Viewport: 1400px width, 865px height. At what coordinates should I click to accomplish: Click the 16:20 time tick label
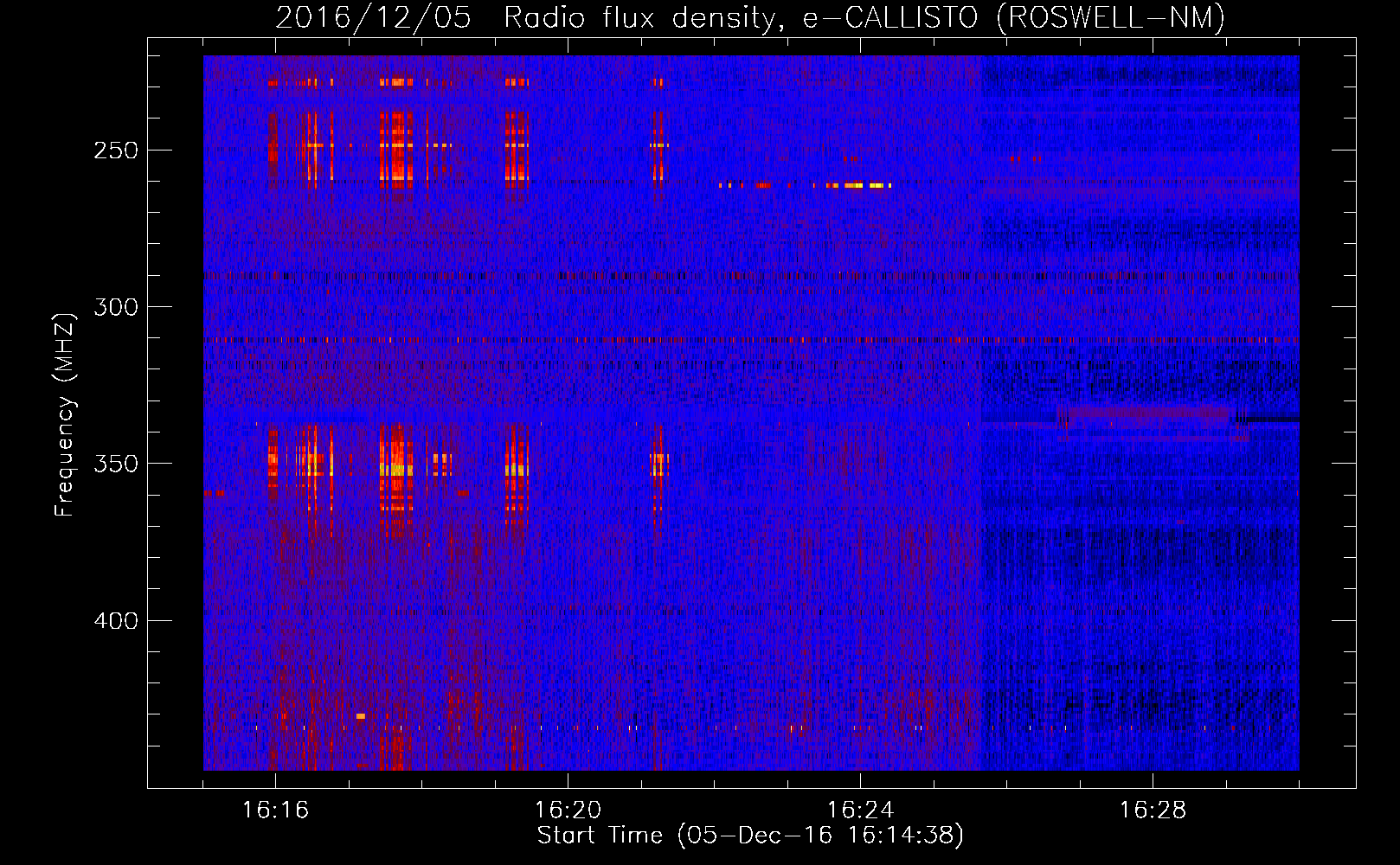[568, 811]
